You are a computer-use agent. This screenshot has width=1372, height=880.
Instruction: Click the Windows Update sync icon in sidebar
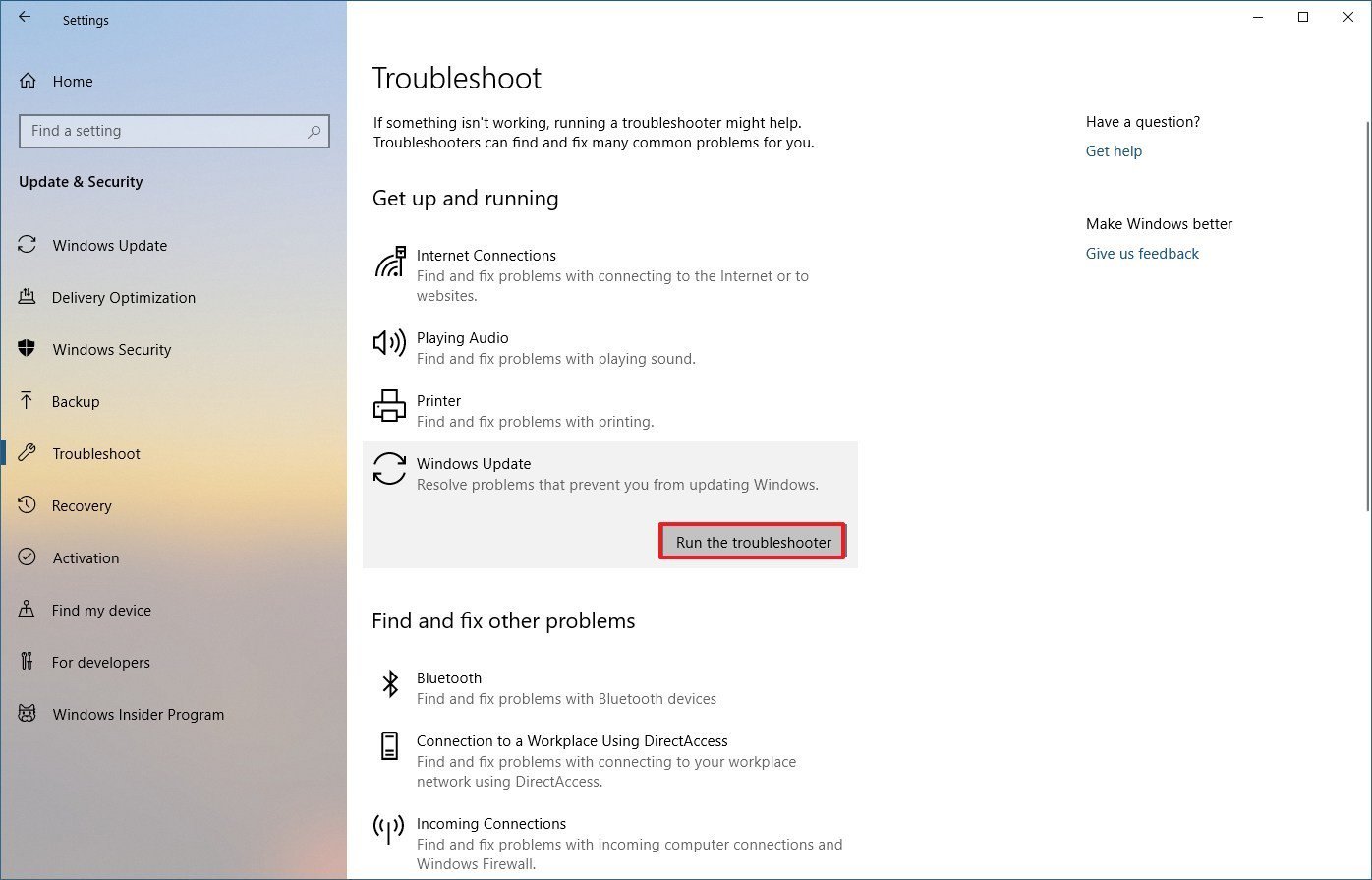click(28, 245)
